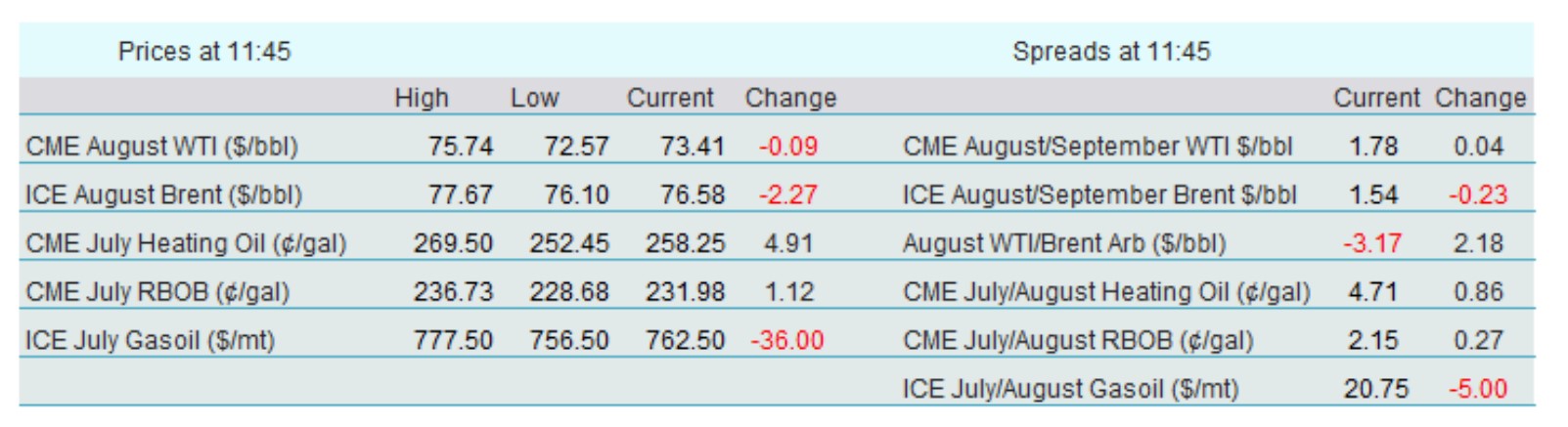Click the 73.41 WTI current price

pos(692,147)
